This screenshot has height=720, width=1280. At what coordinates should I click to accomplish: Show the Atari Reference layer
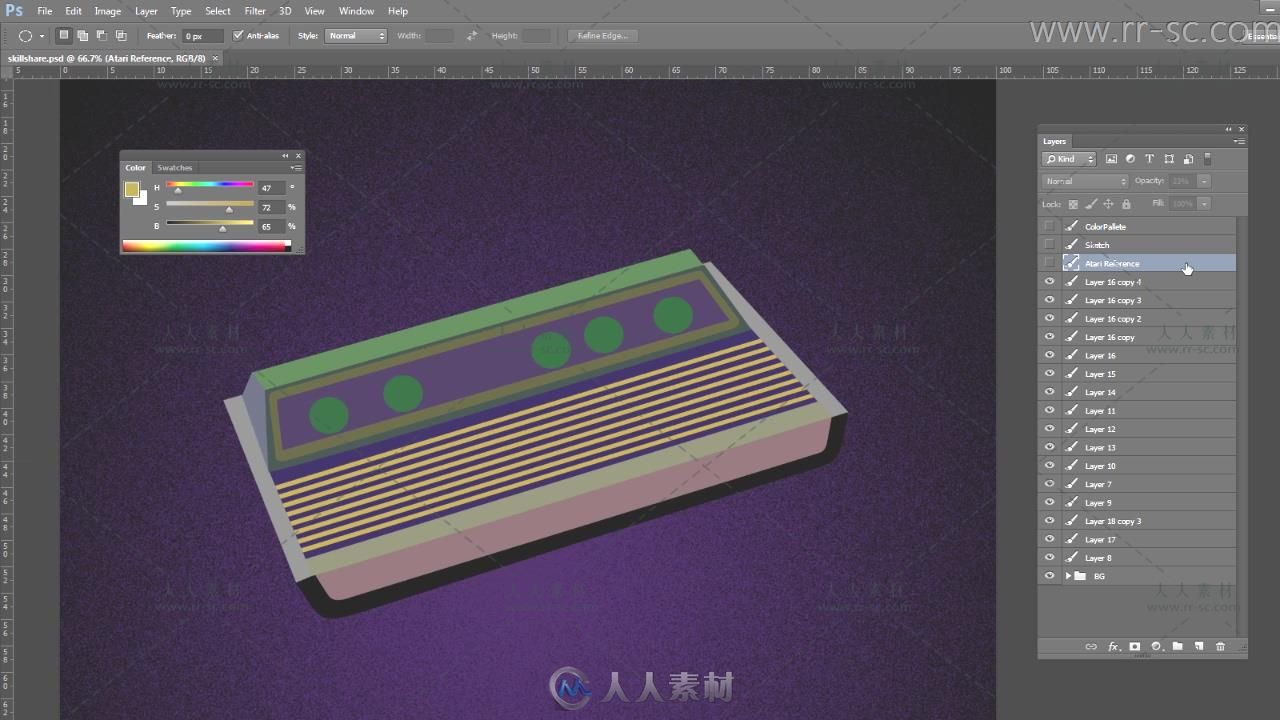(1049, 263)
